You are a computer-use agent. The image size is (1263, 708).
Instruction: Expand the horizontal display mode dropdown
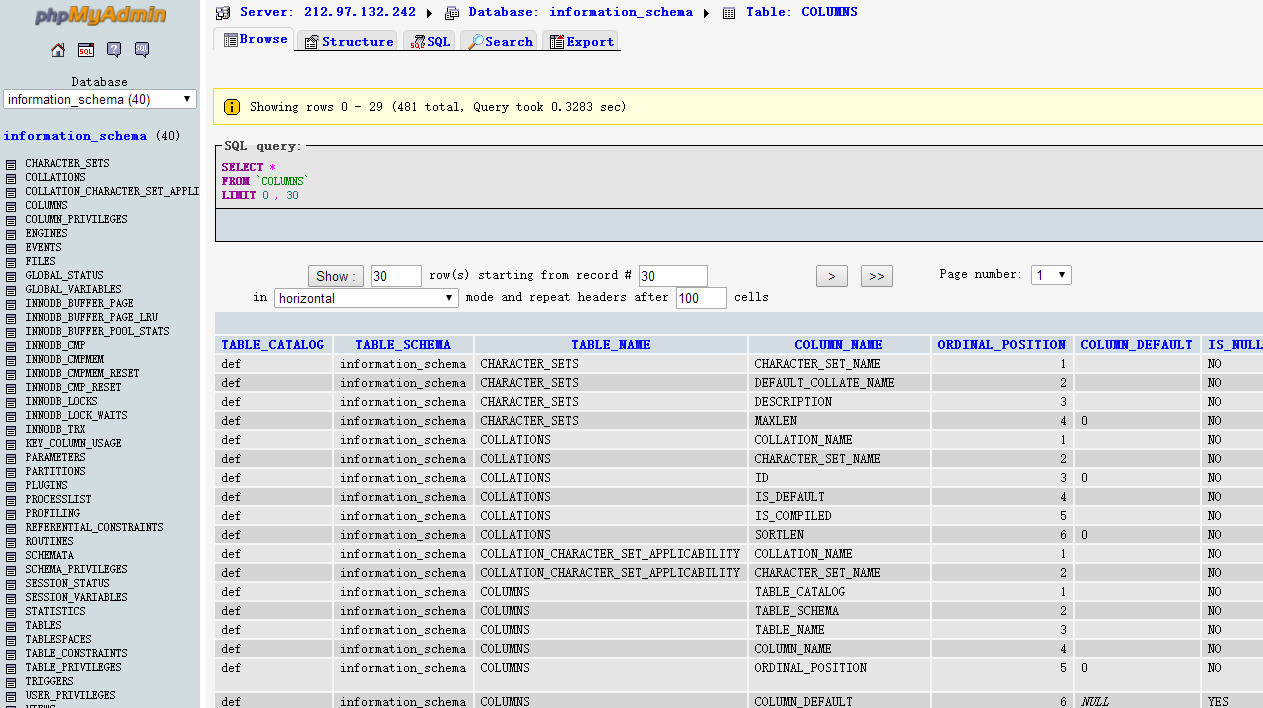[366, 298]
